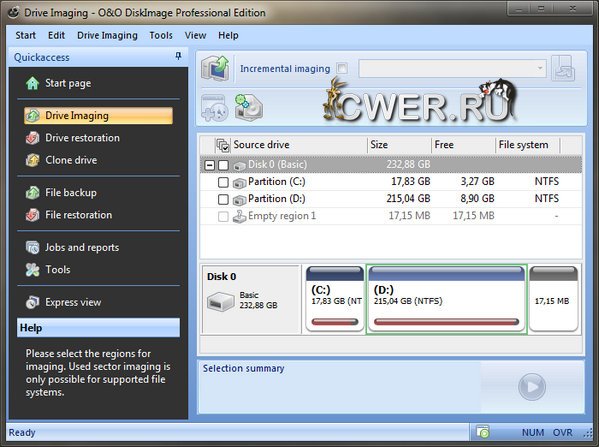Select the (C:) partition block in disk map
The image size is (599, 447).
coord(335,299)
